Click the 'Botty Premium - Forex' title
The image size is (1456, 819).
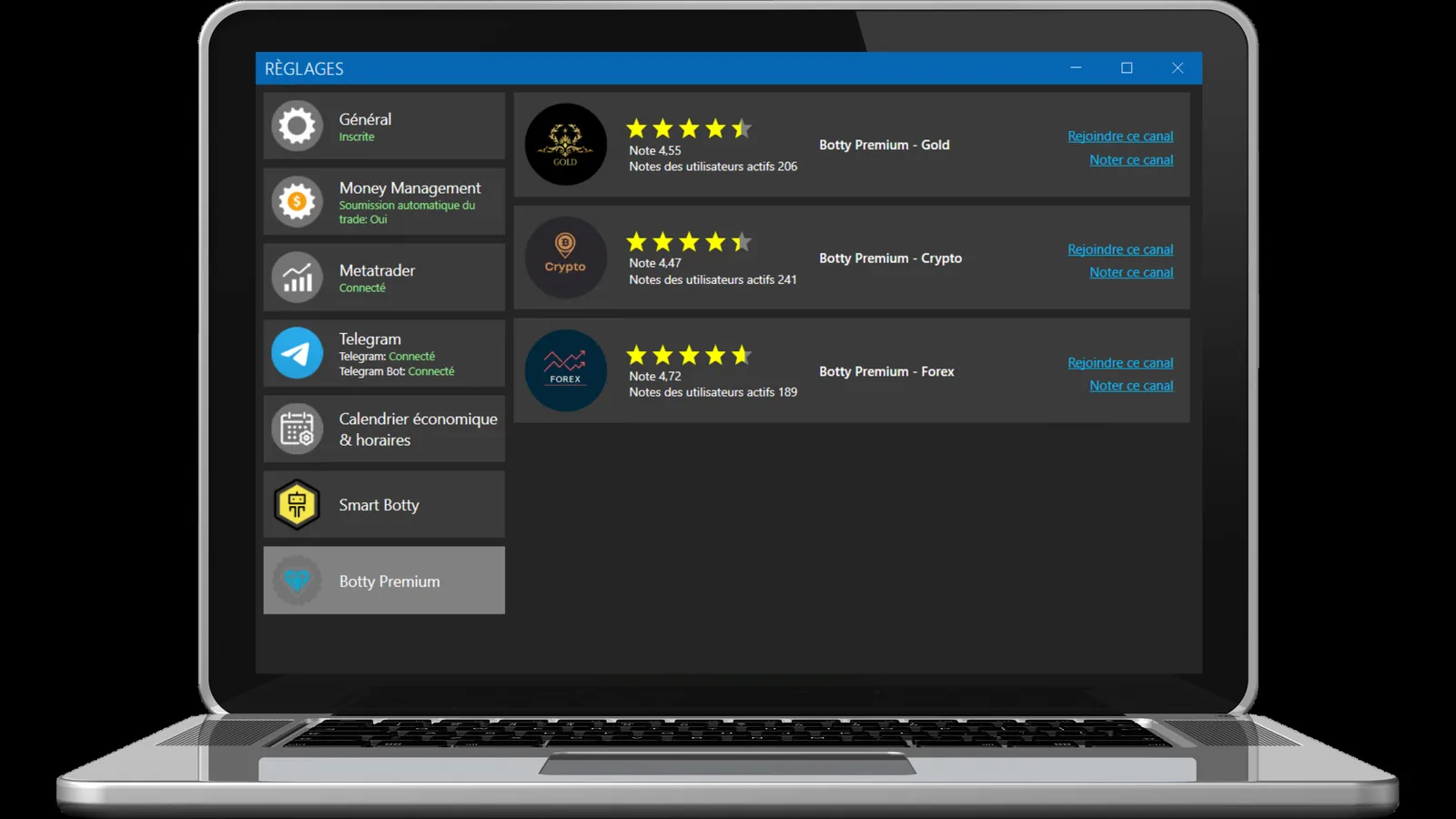click(886, 371)
